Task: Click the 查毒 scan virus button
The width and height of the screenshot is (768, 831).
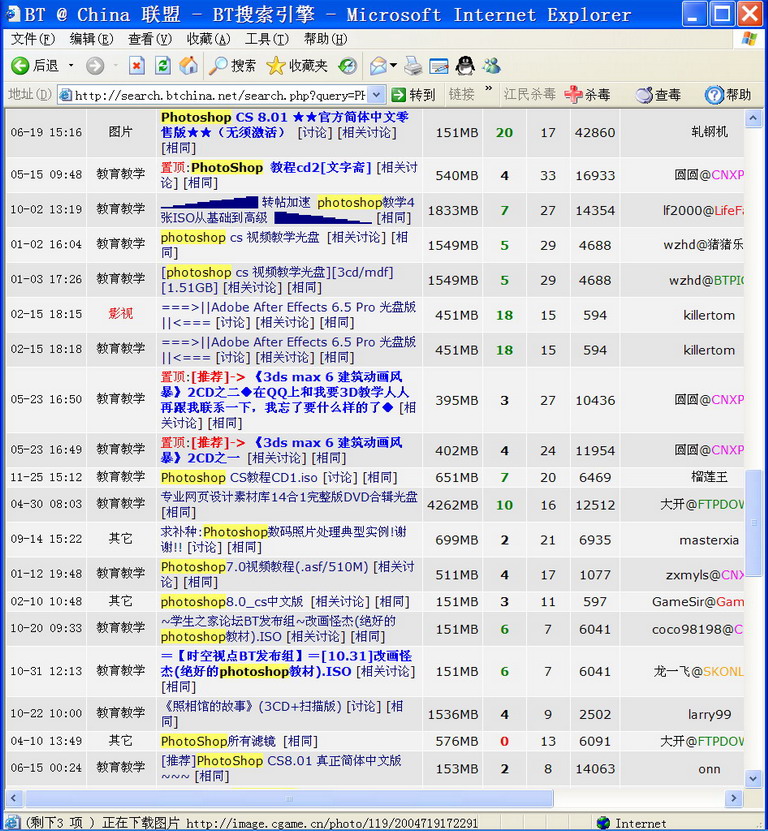Action: pos(658,95)
